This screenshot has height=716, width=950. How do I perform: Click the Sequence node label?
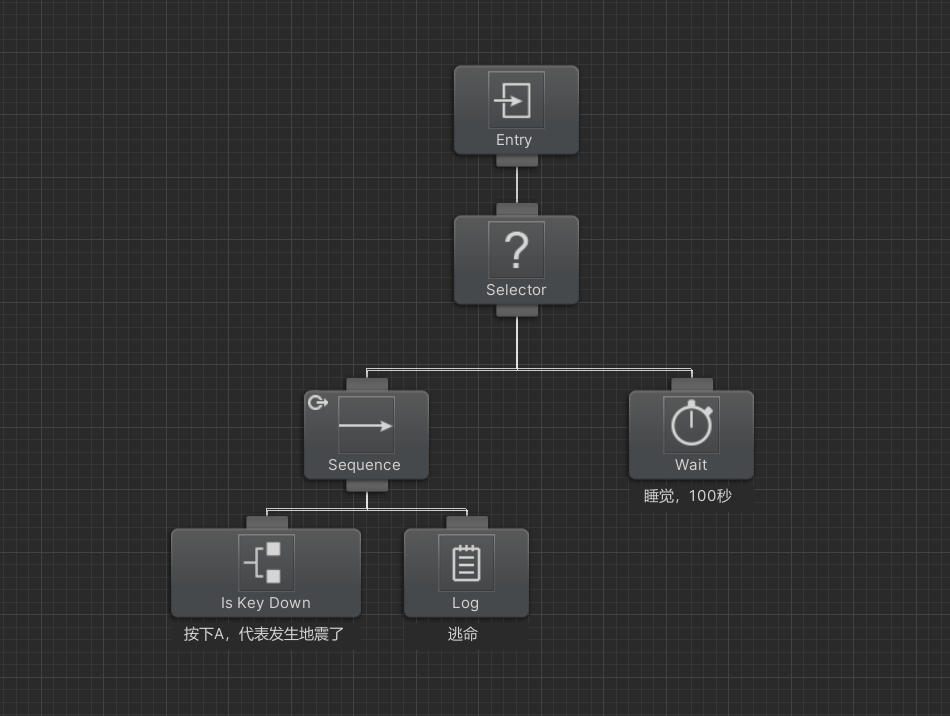click(x=364, y=465)
